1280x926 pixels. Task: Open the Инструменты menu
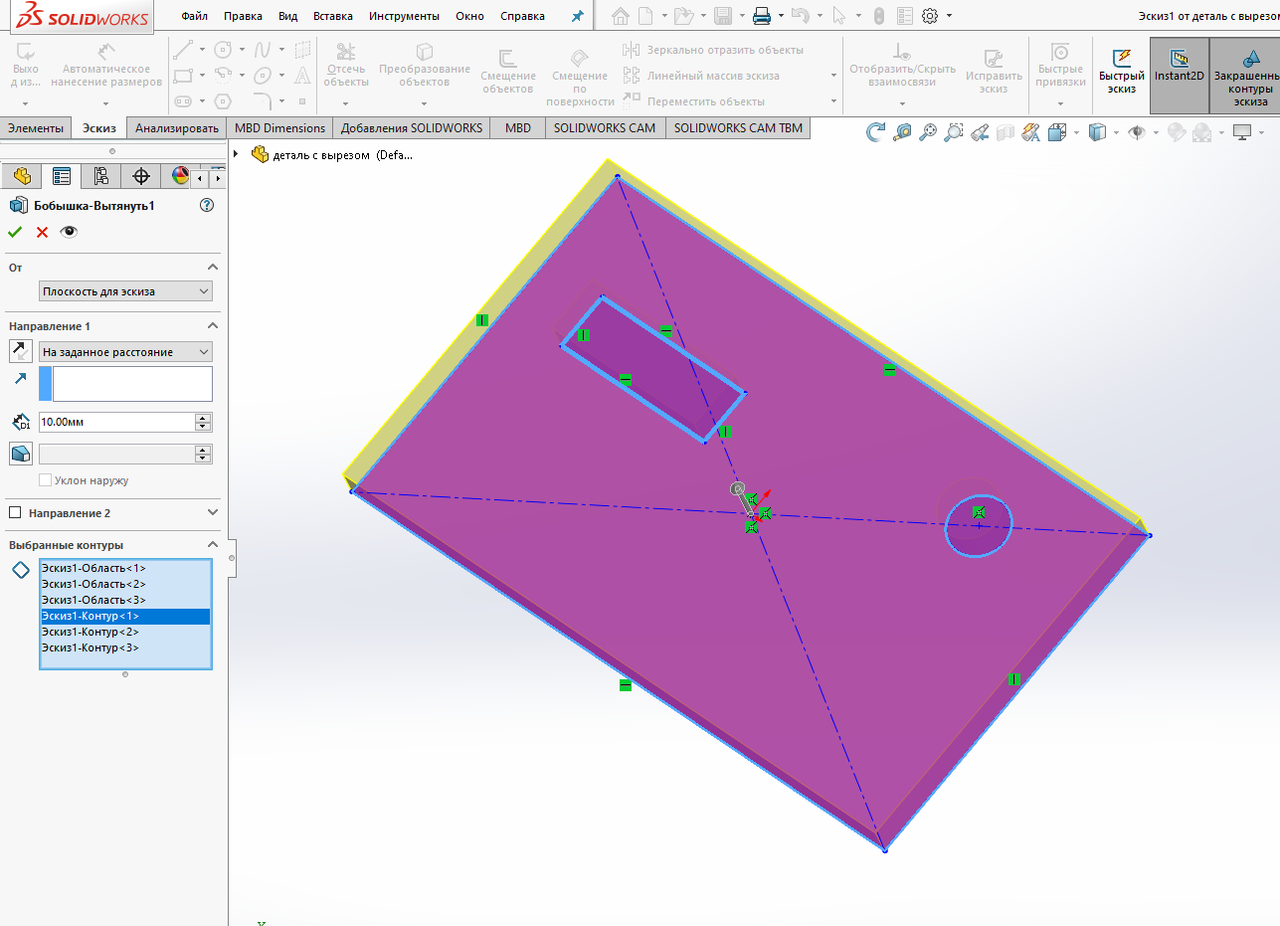click(x=404, y=16)
